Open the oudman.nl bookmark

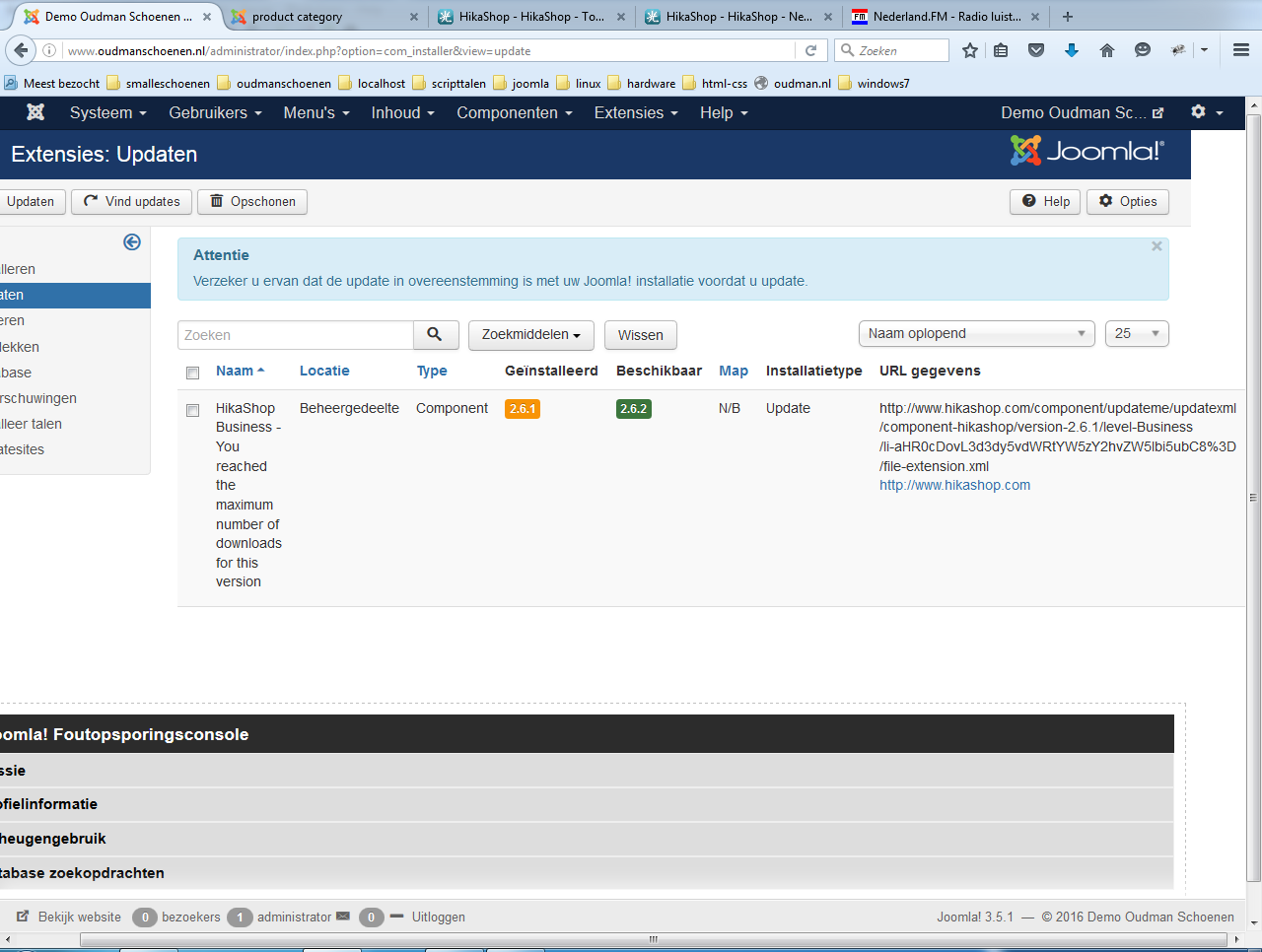(x=794, y=84)
